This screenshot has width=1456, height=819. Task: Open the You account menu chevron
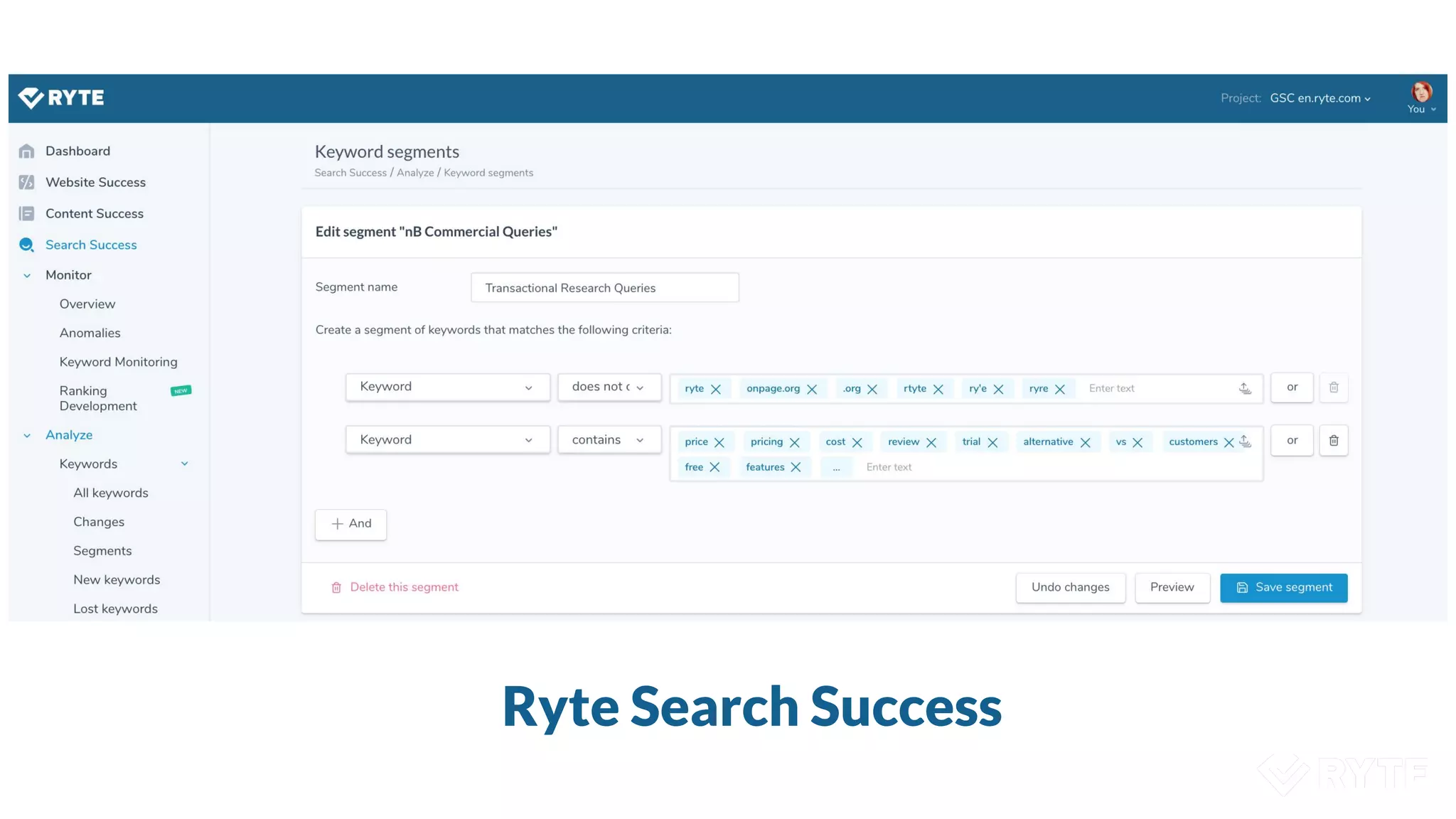click(1433, 109)
